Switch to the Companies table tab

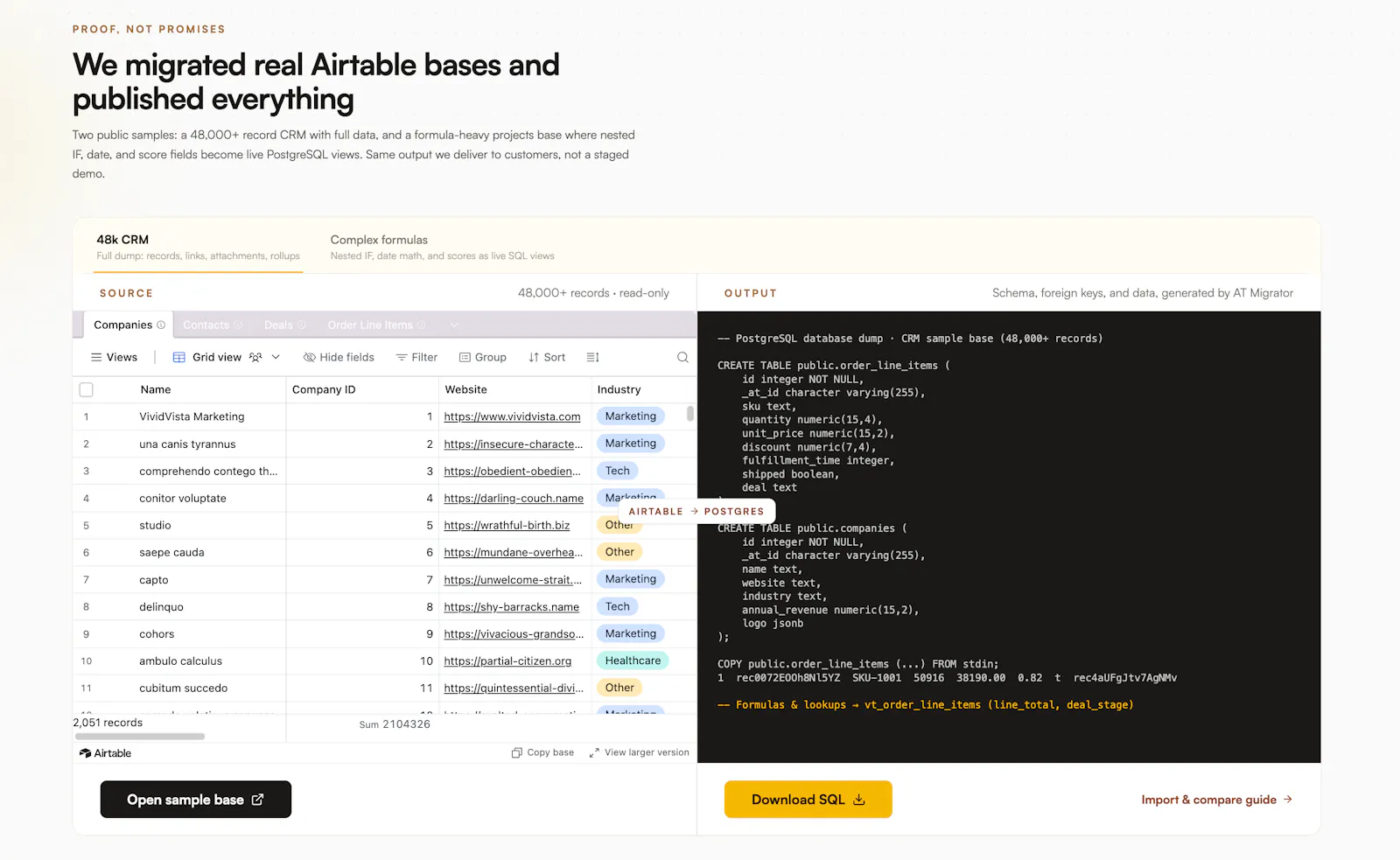coord(129,325)
